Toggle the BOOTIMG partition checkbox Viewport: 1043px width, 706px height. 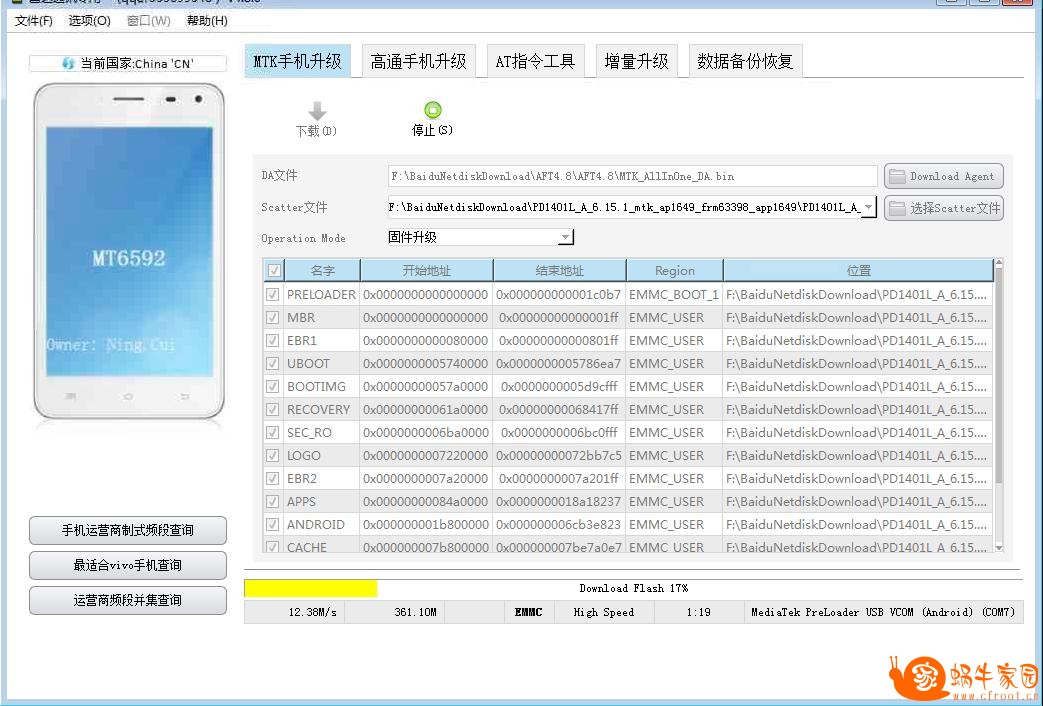(x=273, y=387)
